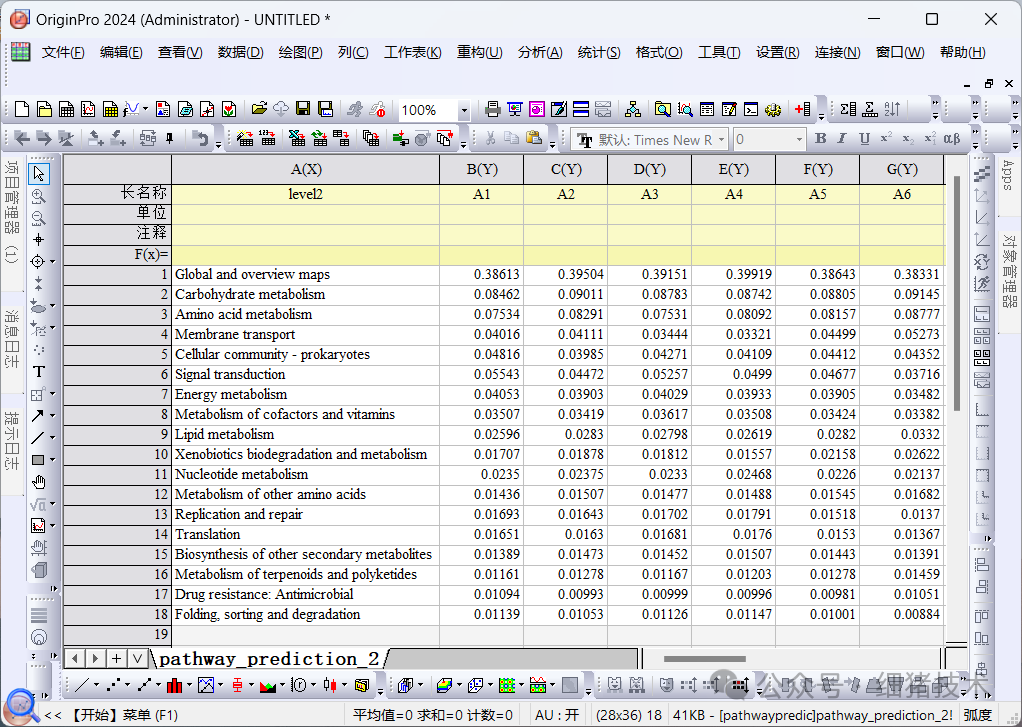Click the Carbohydrate metabolism cell

(250, 294)
